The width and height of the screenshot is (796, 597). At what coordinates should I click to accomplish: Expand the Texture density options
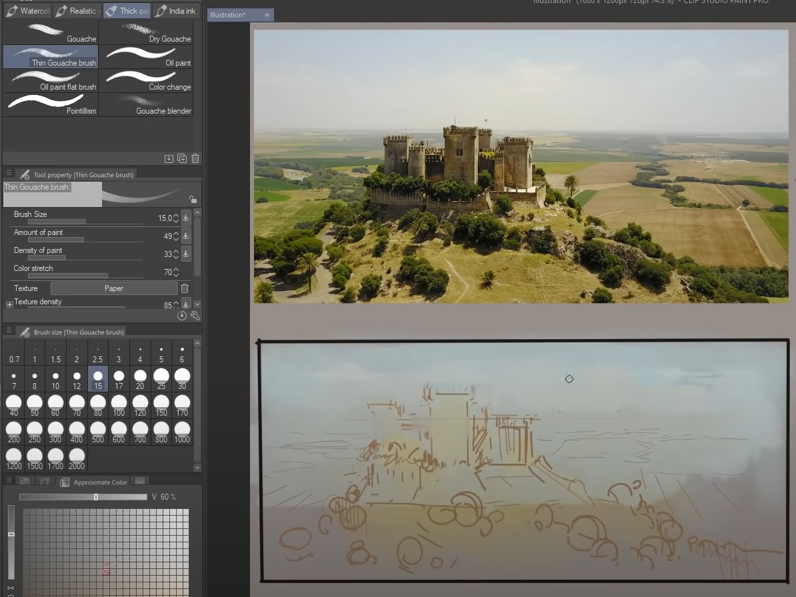[9, 304]
